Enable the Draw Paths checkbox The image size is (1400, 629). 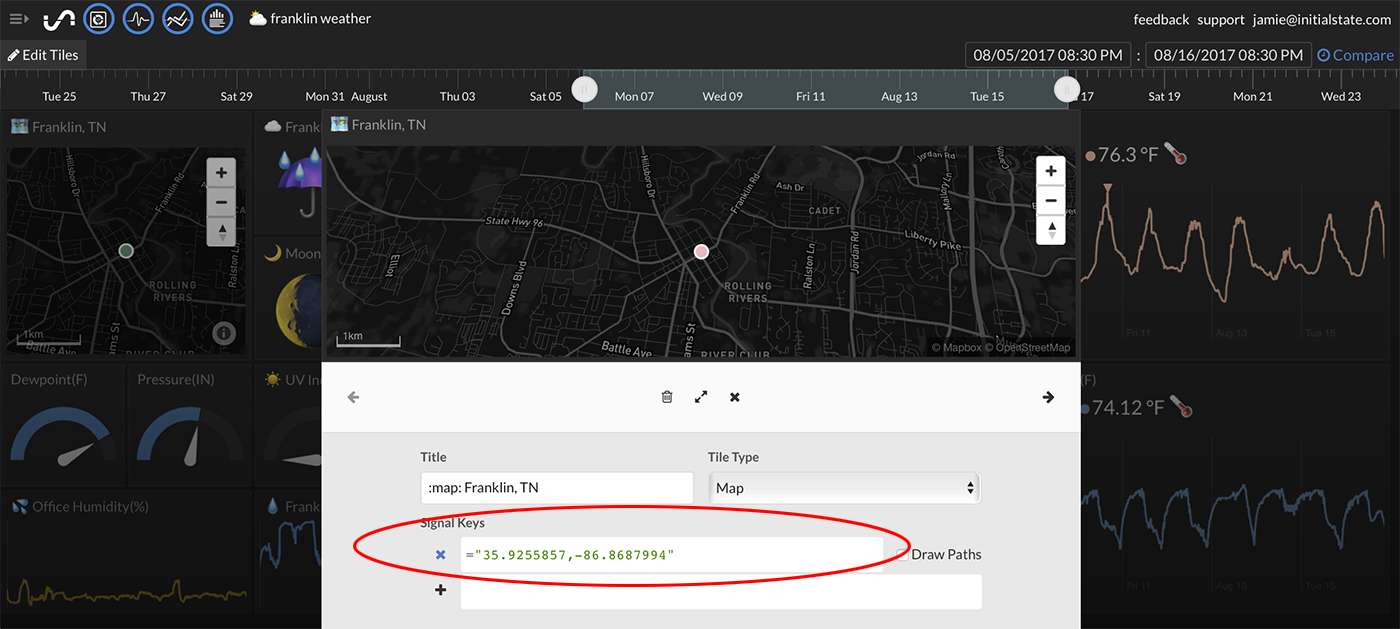(901, 554)
